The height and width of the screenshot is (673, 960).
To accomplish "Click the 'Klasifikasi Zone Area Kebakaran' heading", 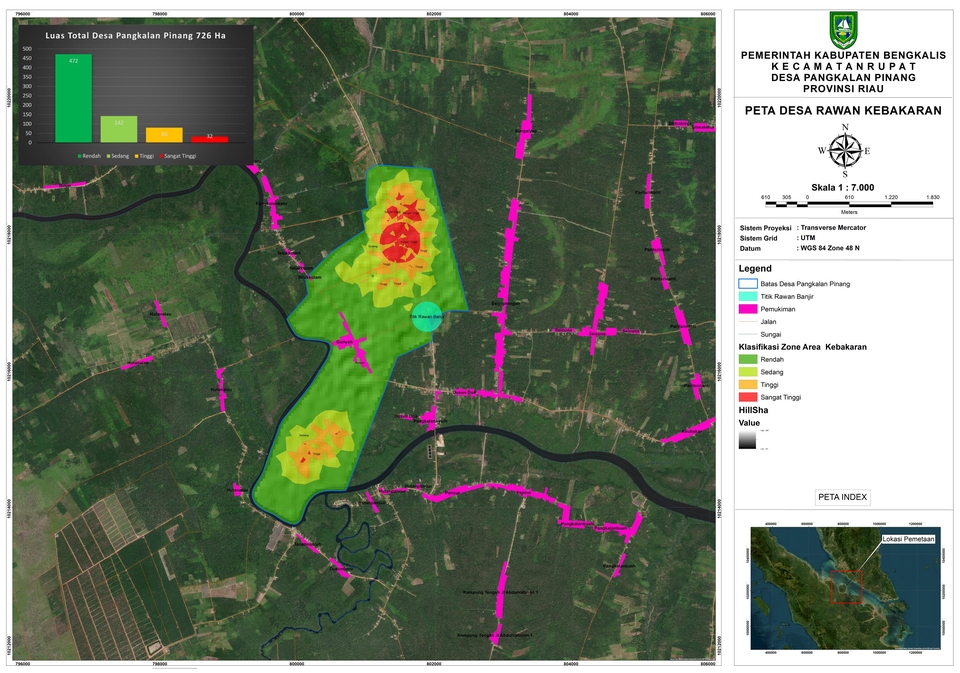I will (x=803, y=347).
